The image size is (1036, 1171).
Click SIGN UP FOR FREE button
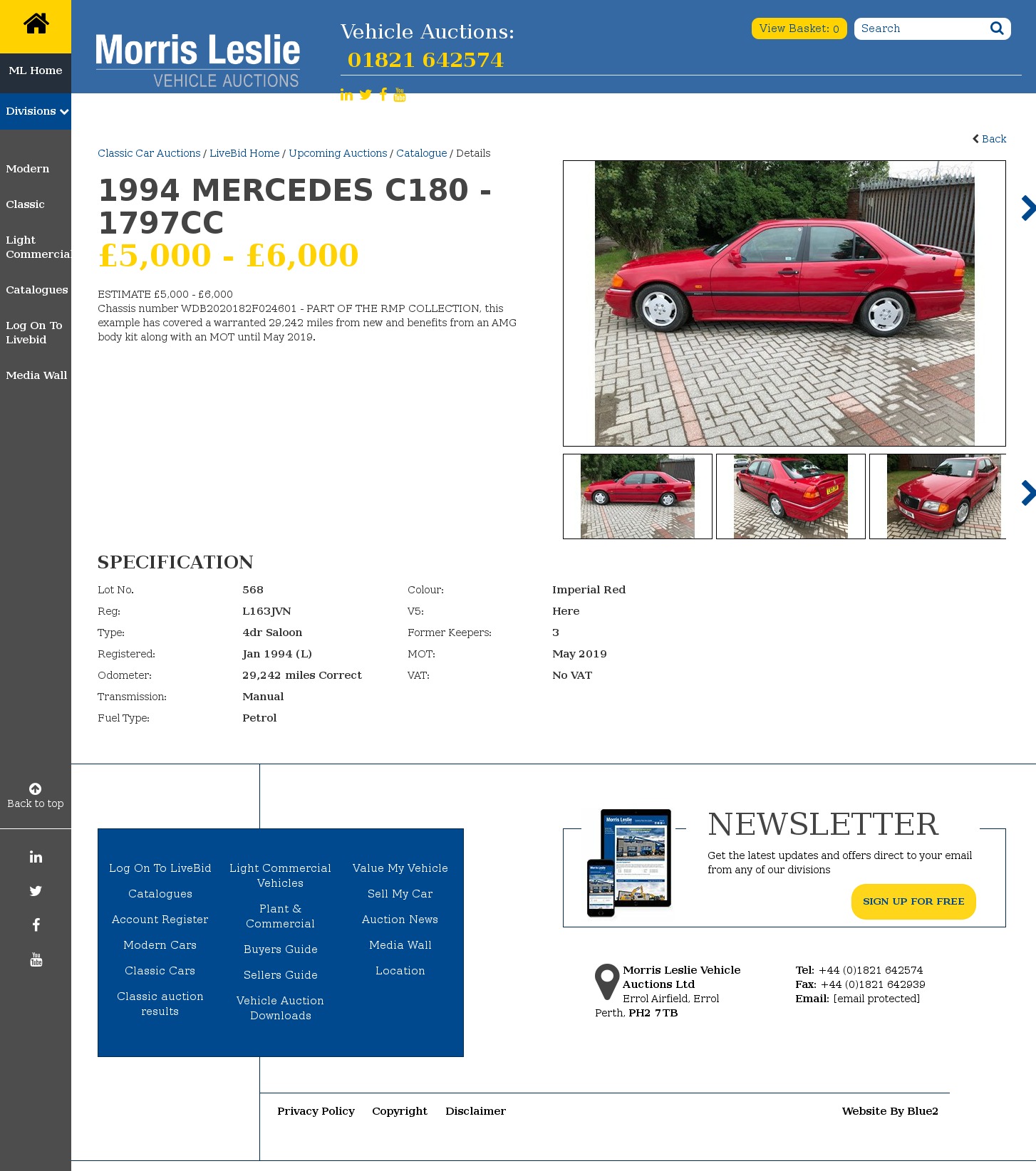tap(913, 902)
